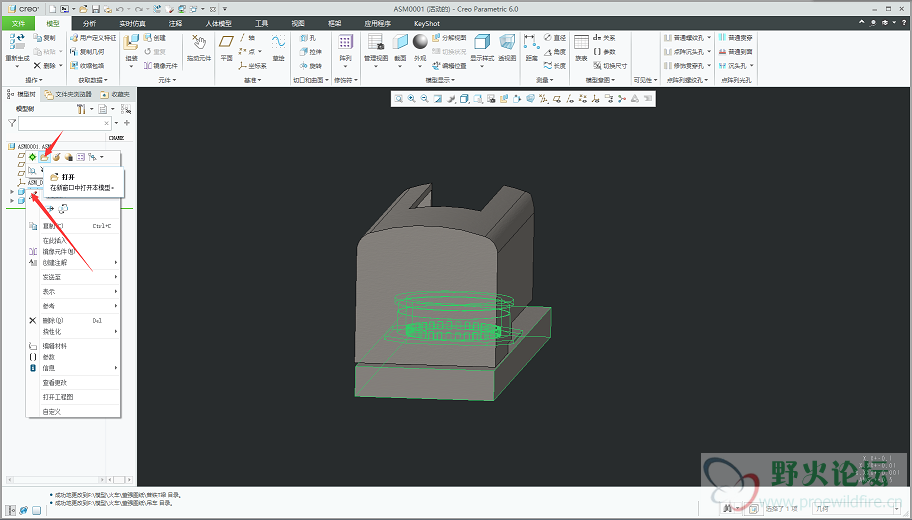912x520 pixels.
Task: Click the green Activate icon in mini toolbar
Action: pyautogui.click(x=33, y=157)
